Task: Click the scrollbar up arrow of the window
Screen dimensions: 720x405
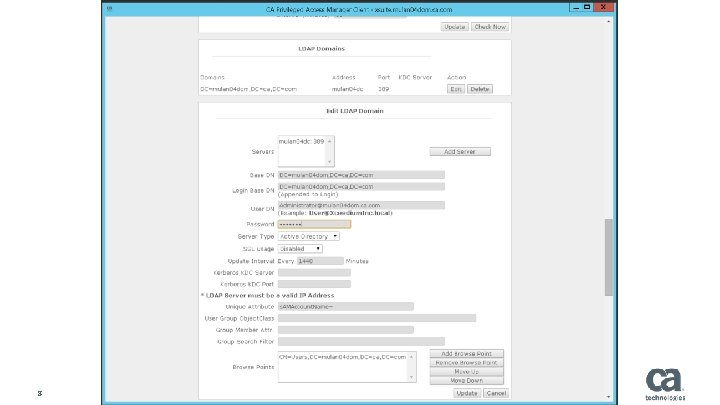Action: (608, 21)
